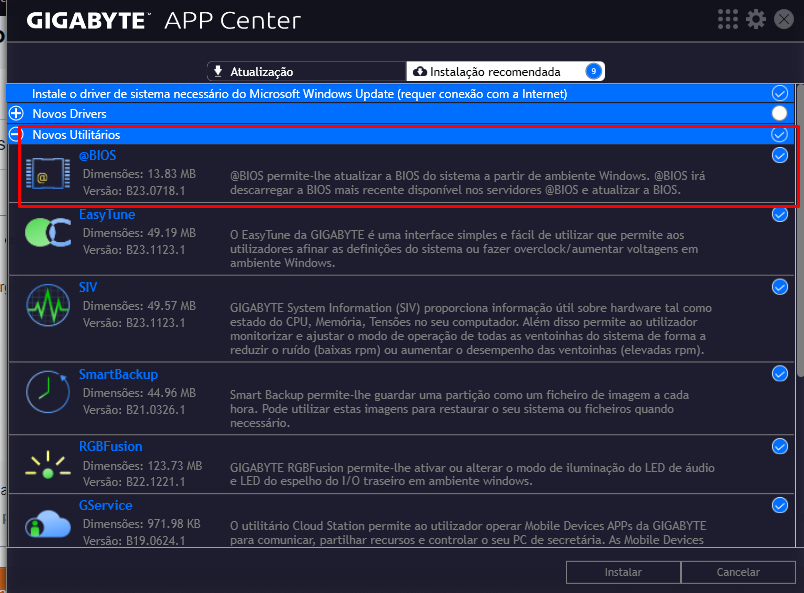This screenshot has width=804, height=593.
Task: Click the RGBFusion description paragraph
Action: click(x=472, y=475)
